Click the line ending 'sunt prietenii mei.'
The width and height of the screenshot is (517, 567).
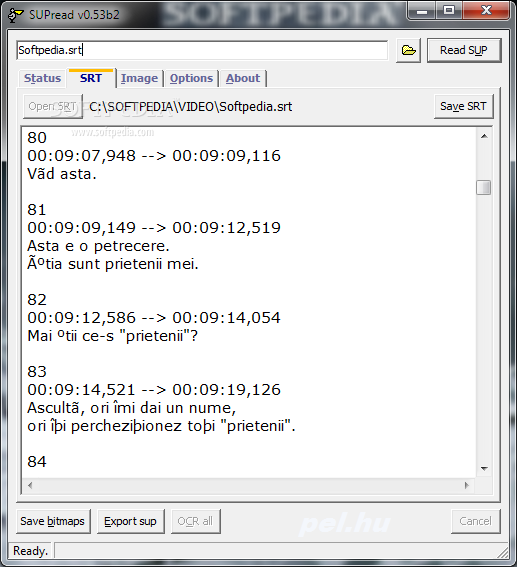pos(113,264)
